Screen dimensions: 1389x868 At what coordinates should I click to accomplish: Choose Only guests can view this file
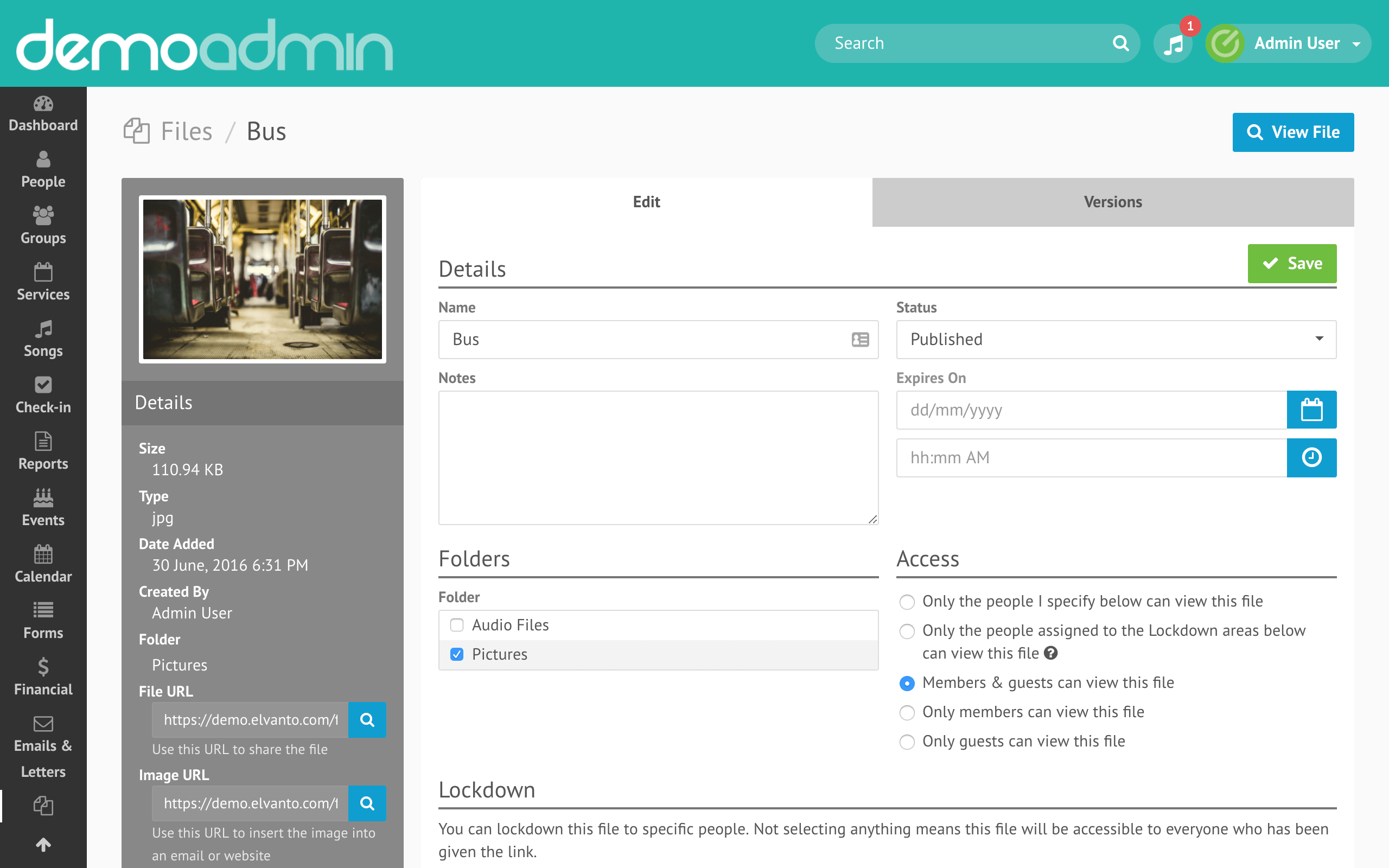907,742
